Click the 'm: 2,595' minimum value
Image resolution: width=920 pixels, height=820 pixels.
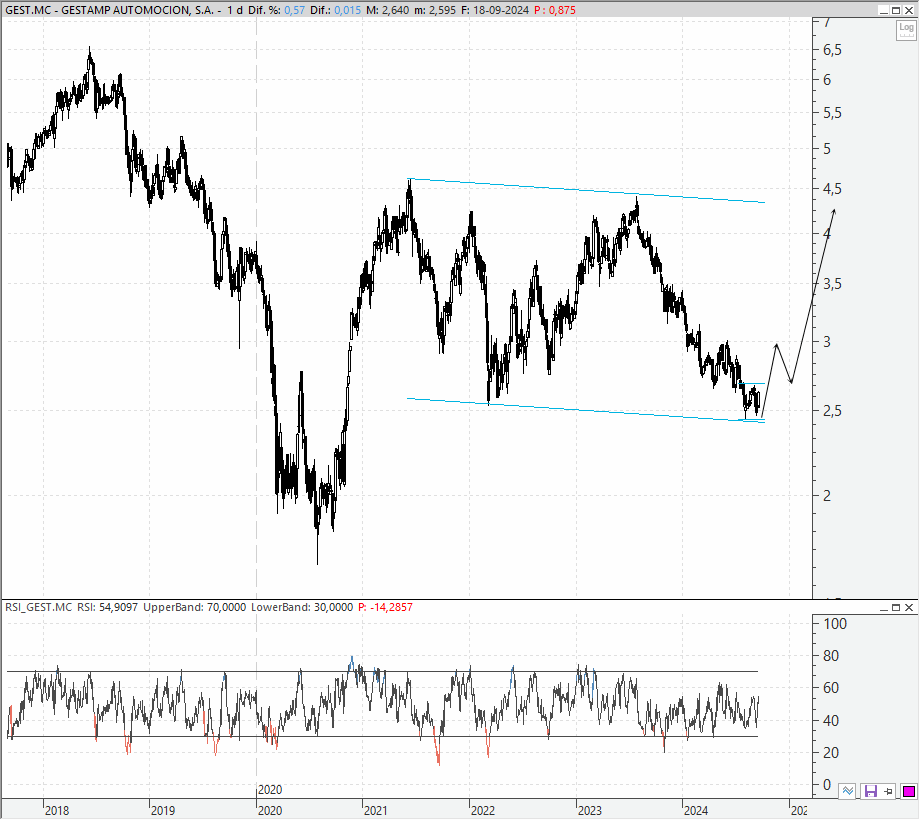pyautogui.click(x=435, y=10)
